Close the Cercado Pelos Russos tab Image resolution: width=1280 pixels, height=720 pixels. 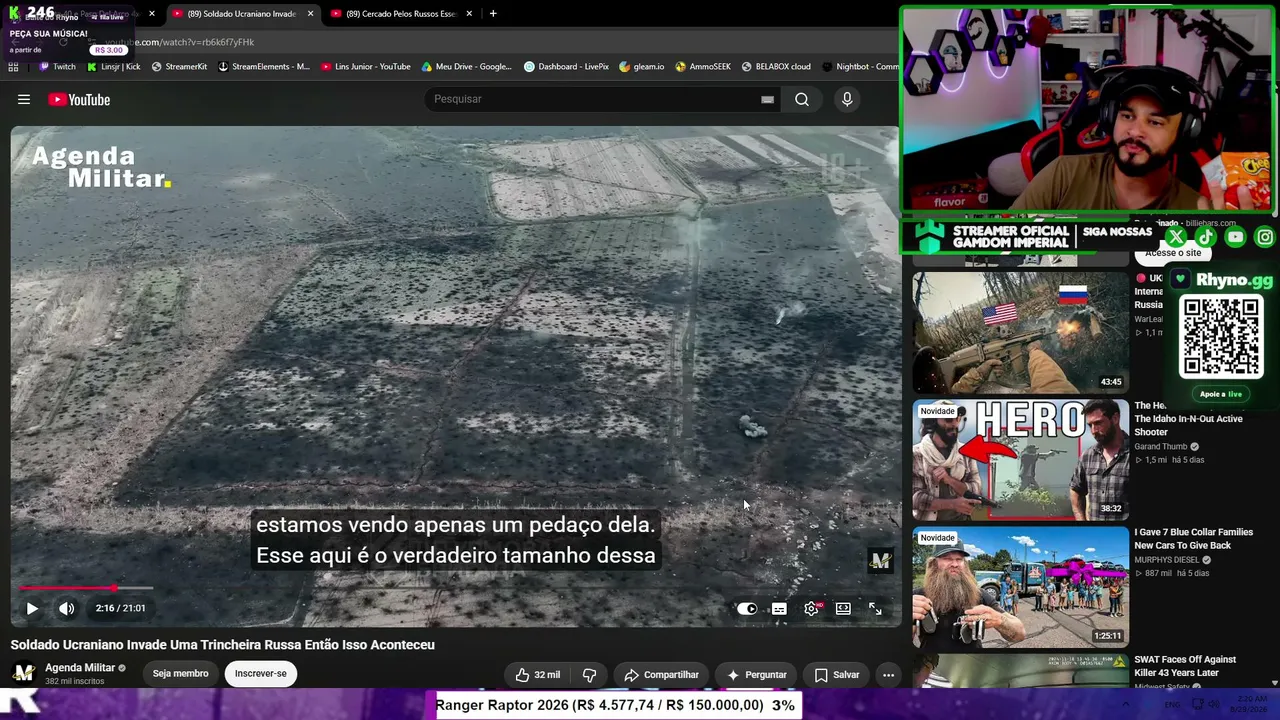pyautogui.click(x=469, y=14)
